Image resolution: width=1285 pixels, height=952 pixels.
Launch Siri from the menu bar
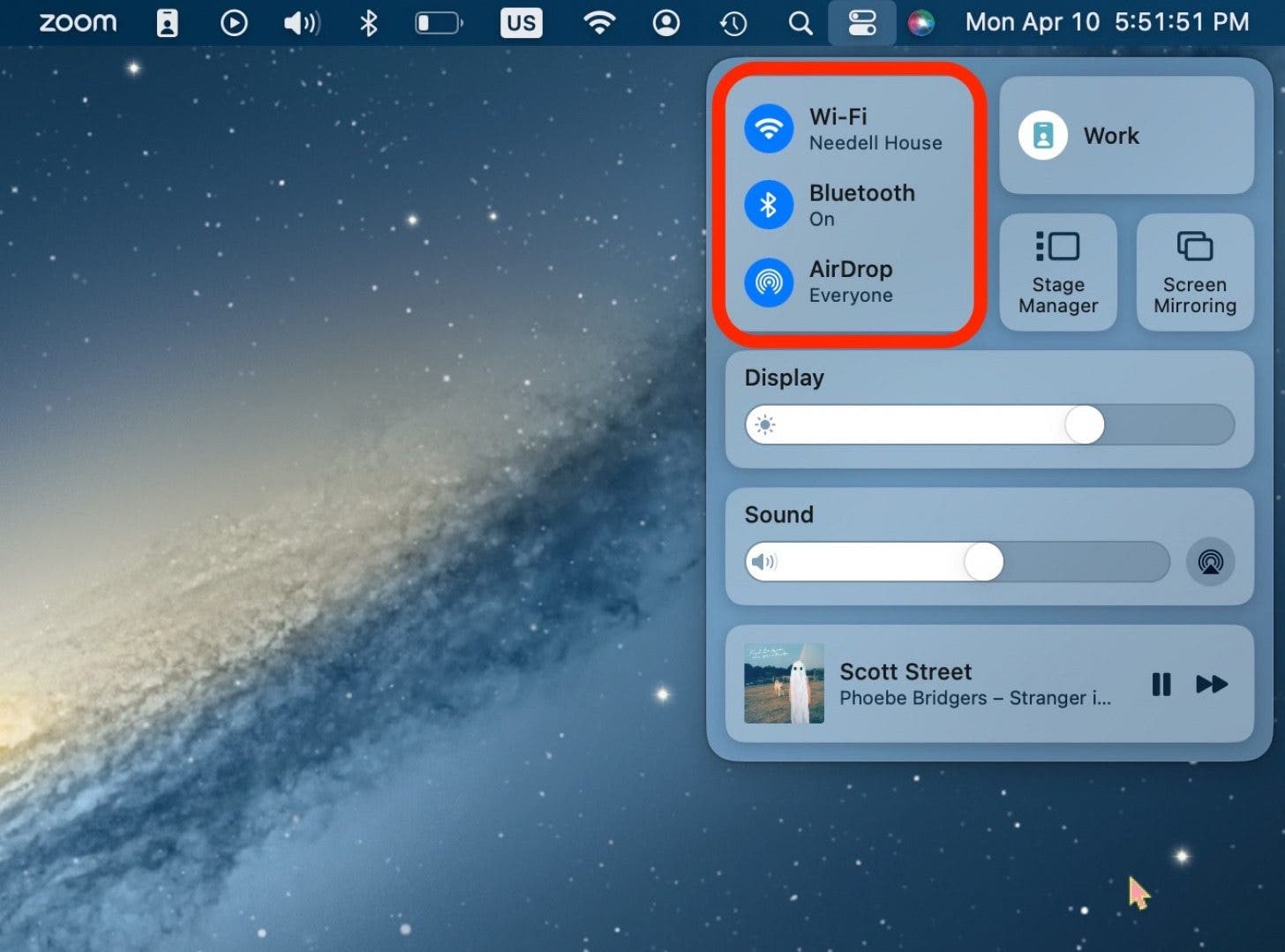click(921, 23)
